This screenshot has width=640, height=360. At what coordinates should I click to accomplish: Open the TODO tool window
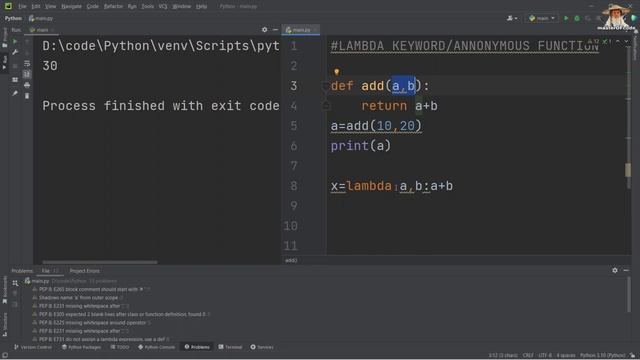[x=120, y=347]
